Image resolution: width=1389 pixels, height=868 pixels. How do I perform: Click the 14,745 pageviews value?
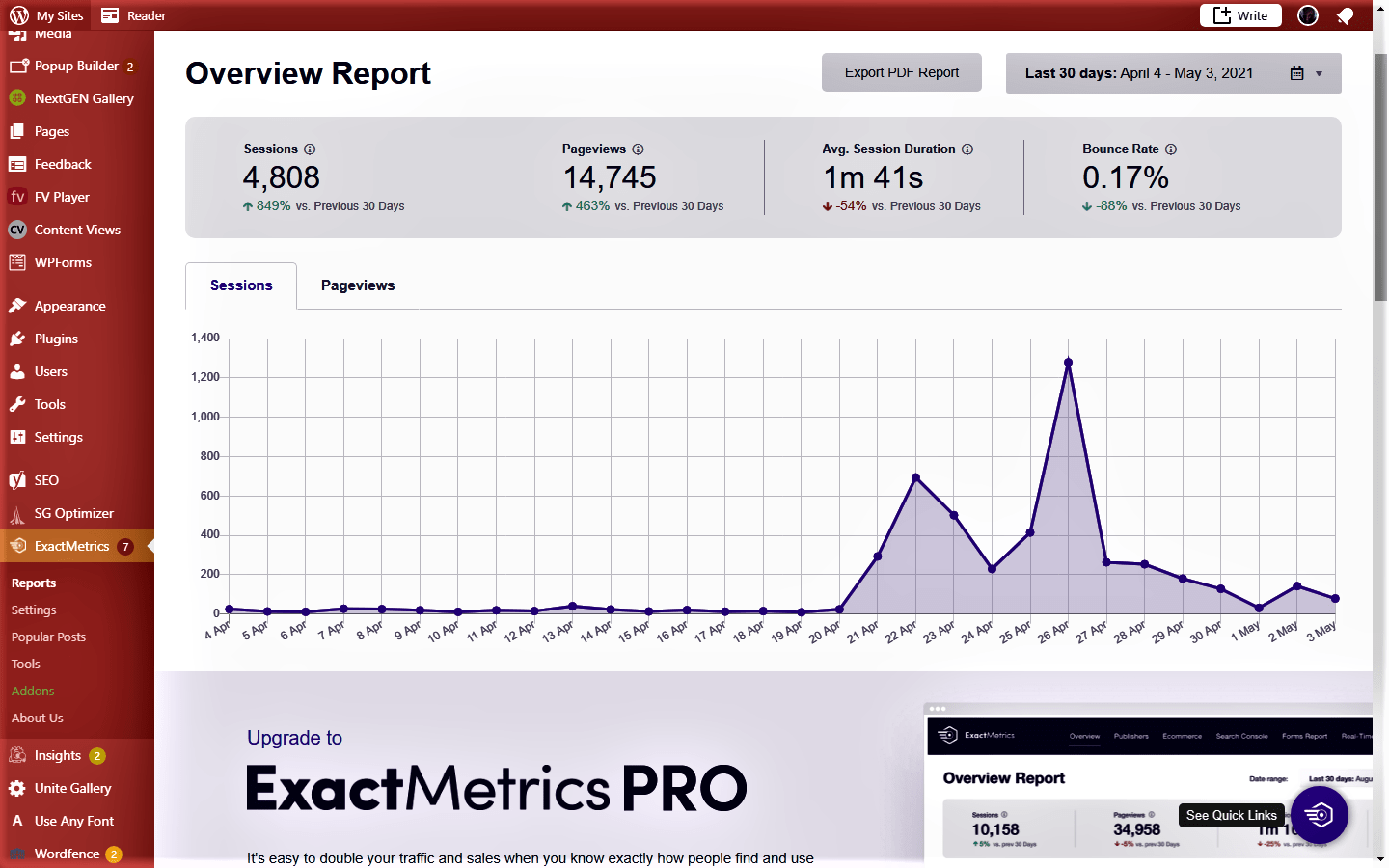[x=610, y=177]
